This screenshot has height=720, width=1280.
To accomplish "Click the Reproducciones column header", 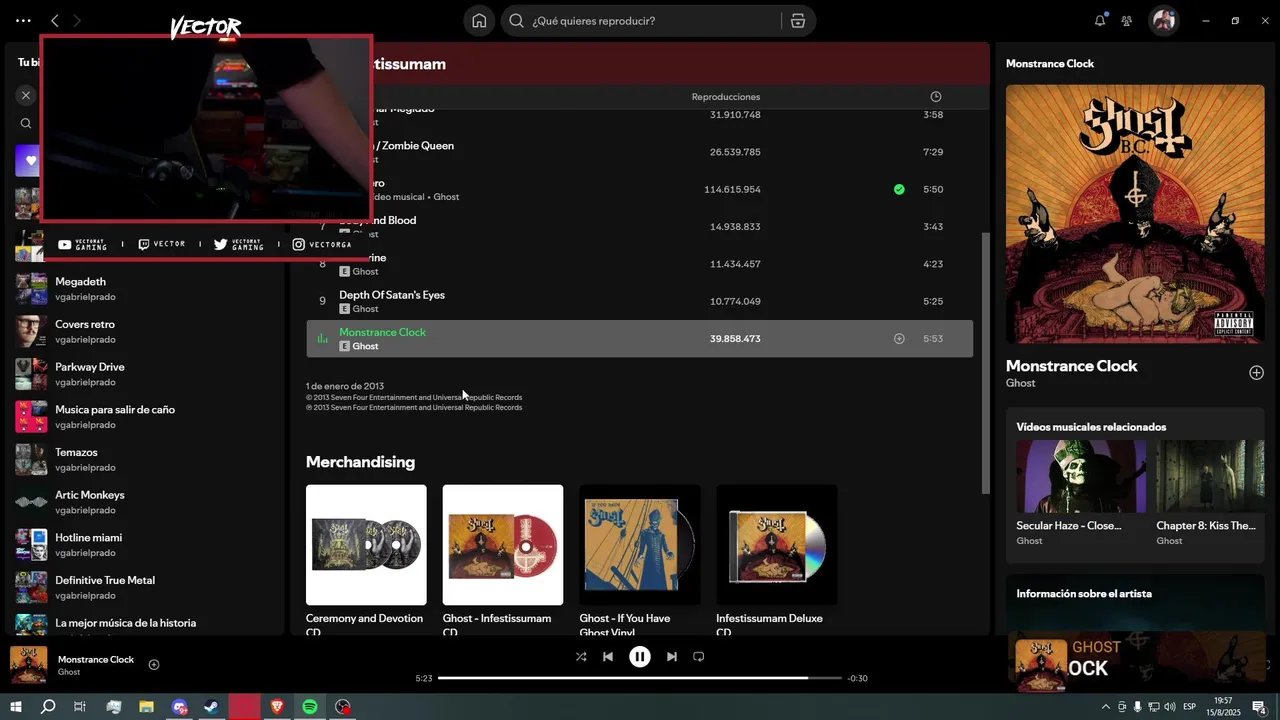I will (x=726, y=97).
